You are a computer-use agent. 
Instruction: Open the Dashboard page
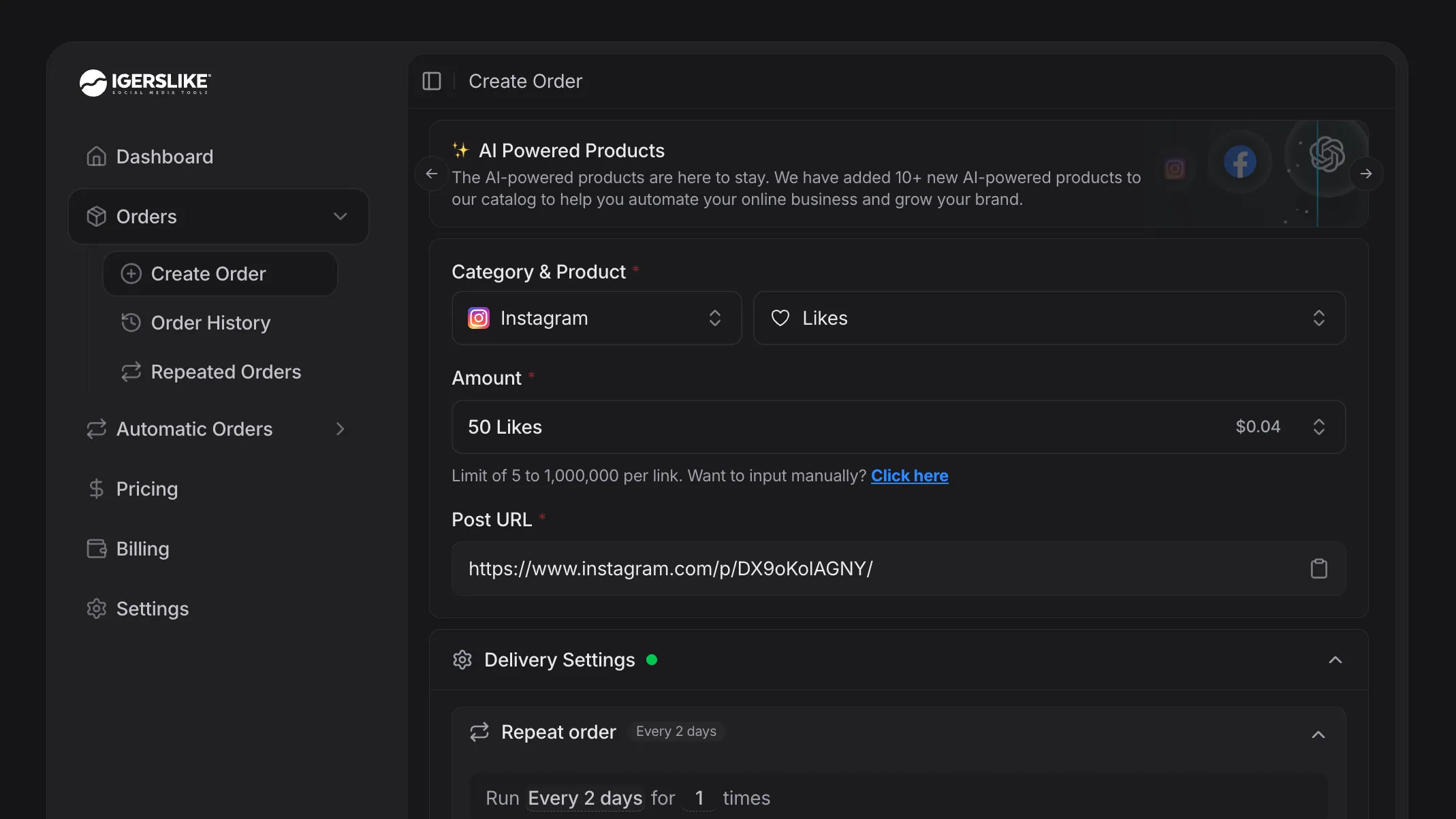click(218, 157)
